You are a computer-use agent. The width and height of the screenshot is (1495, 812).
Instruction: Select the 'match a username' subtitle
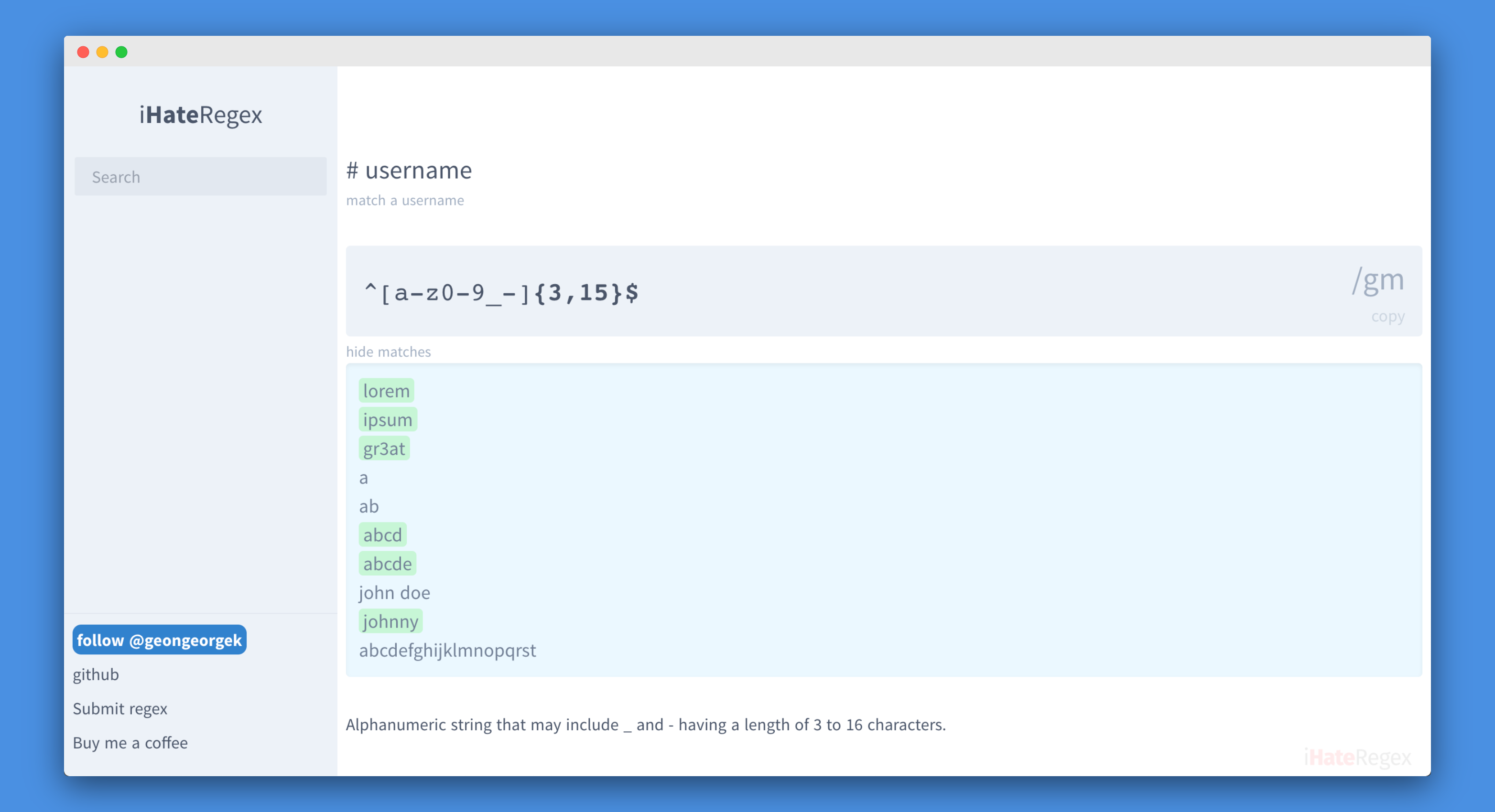pos(405,200)
